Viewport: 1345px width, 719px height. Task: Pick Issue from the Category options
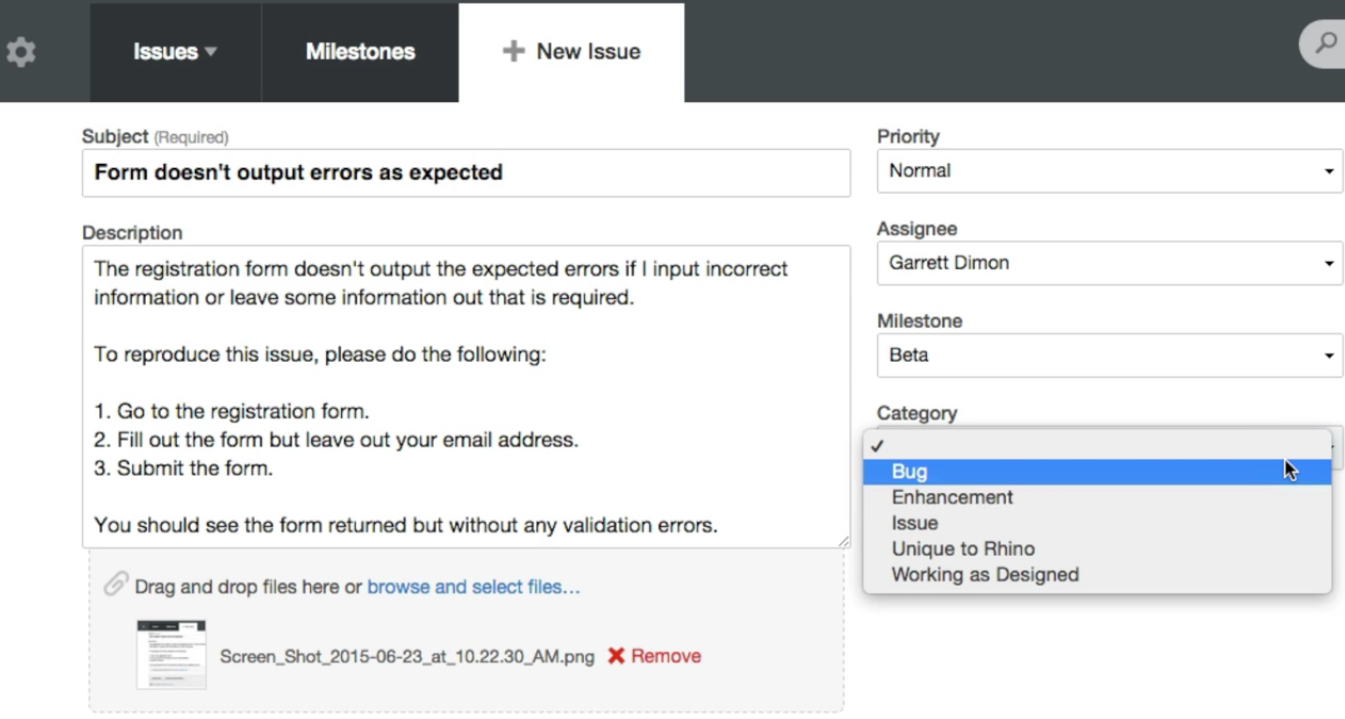click(x=915, y=523)
